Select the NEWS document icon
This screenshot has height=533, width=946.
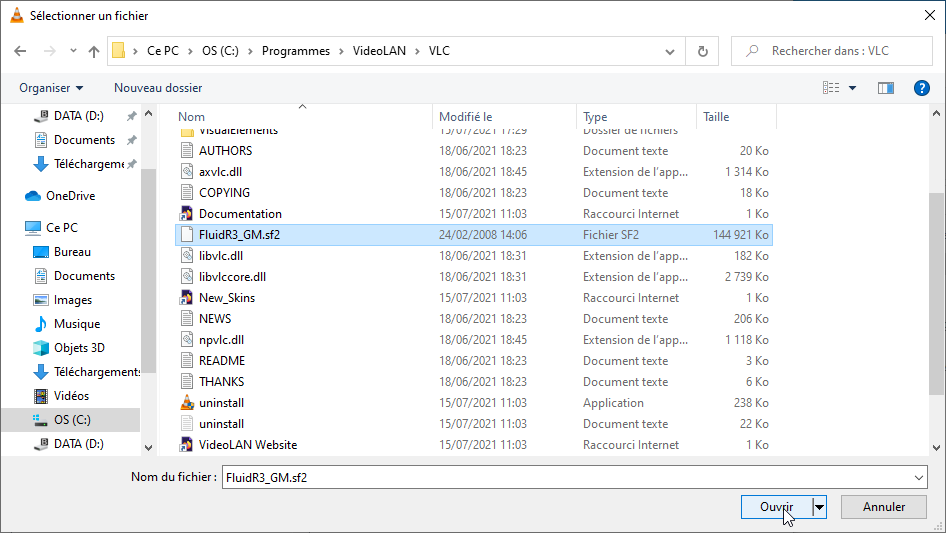[x=187, y=319]
